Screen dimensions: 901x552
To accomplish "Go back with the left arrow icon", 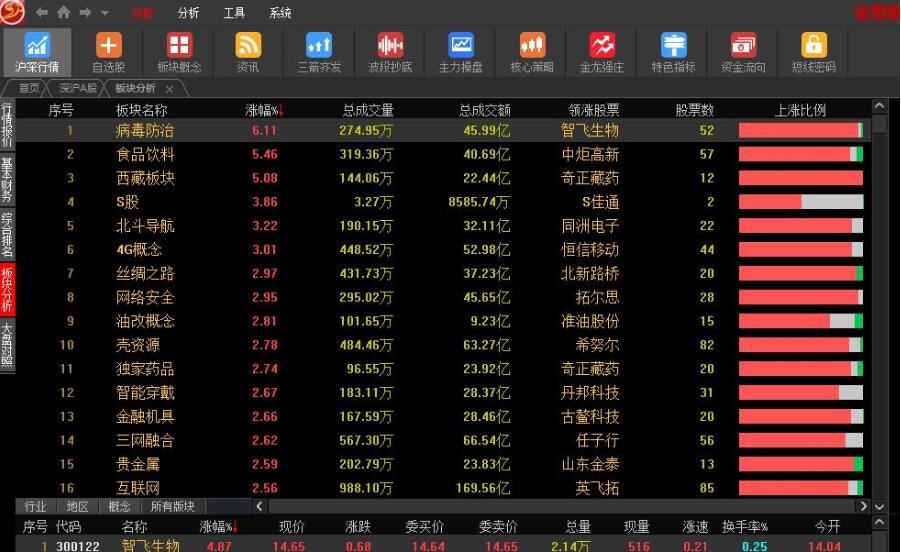I will [41, 12].
